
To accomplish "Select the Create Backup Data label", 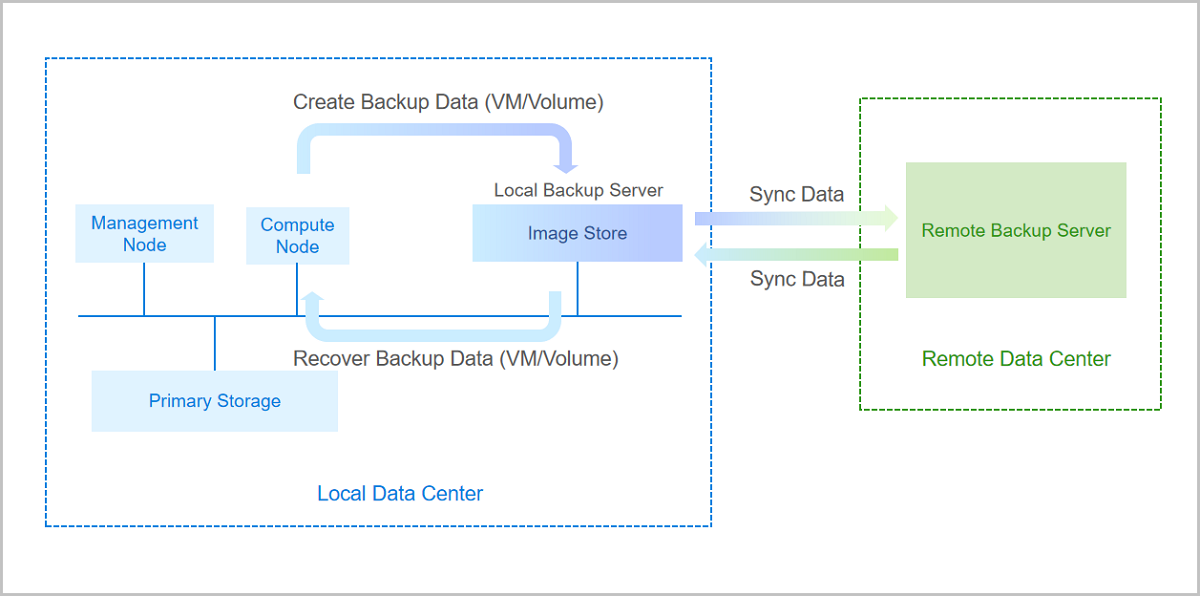I will pos(448,102).
